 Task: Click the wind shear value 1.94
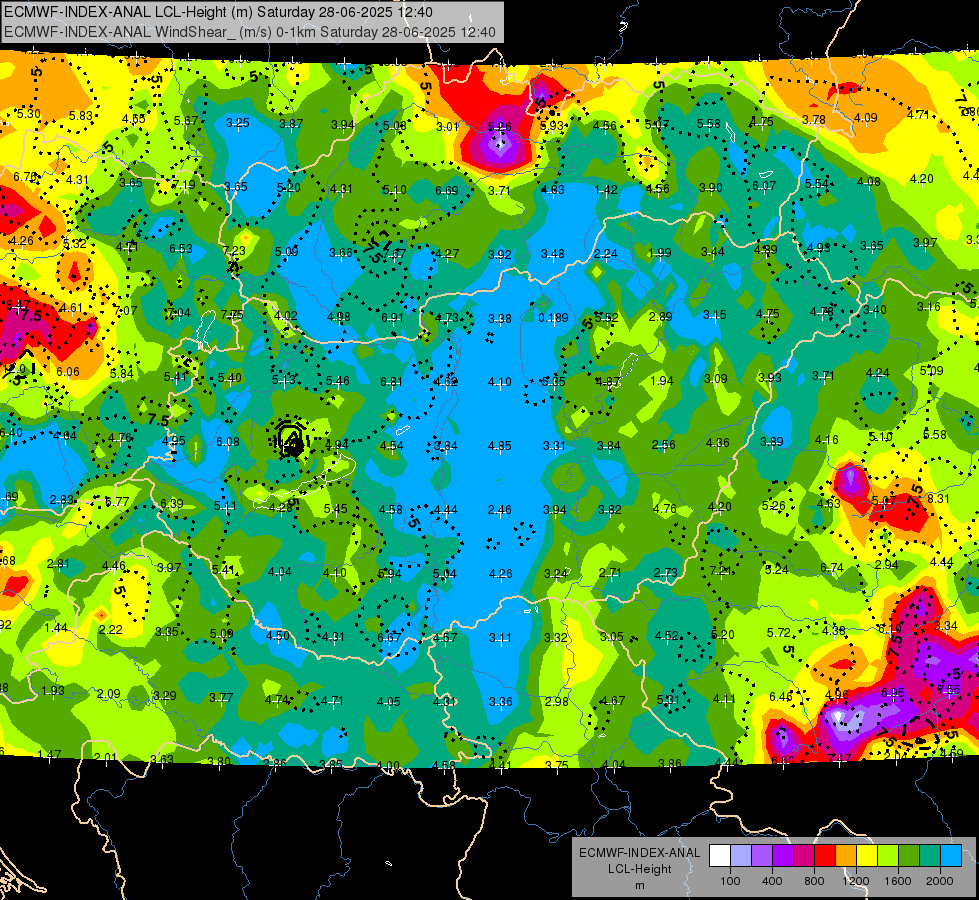click(662, 380)
